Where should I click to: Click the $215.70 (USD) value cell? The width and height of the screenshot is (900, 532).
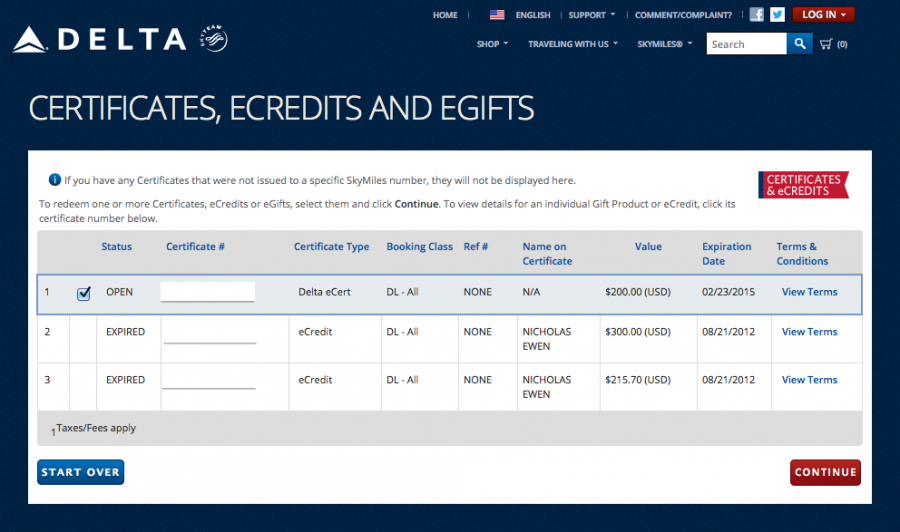[638, 379]
